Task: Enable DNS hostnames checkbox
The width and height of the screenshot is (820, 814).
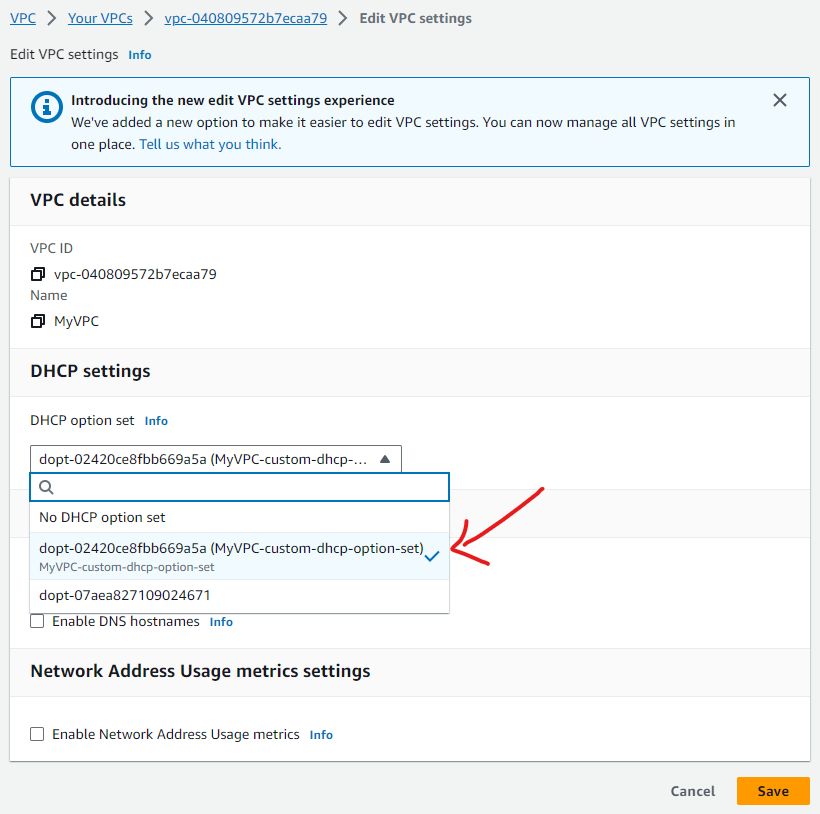Action: [37, 621]
